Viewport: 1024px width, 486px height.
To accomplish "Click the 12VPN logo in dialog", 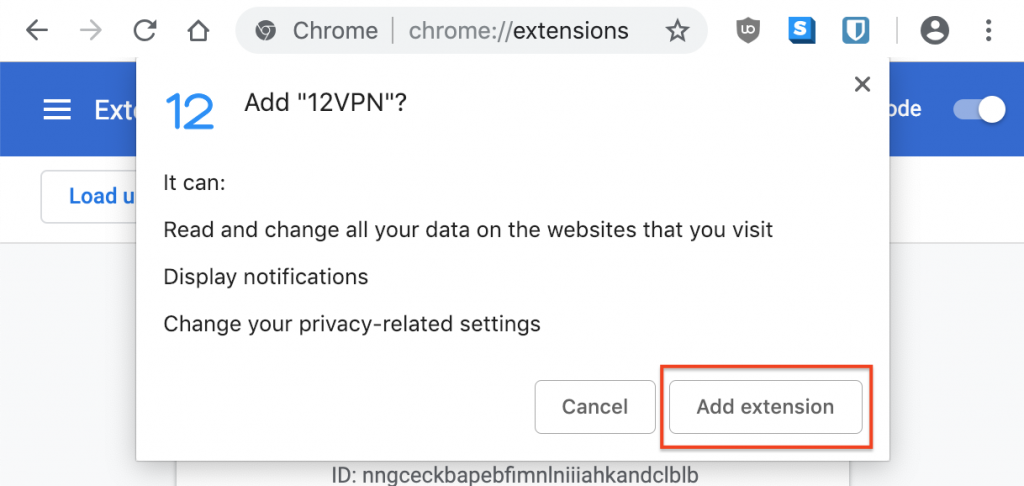I will pos(190,111).
